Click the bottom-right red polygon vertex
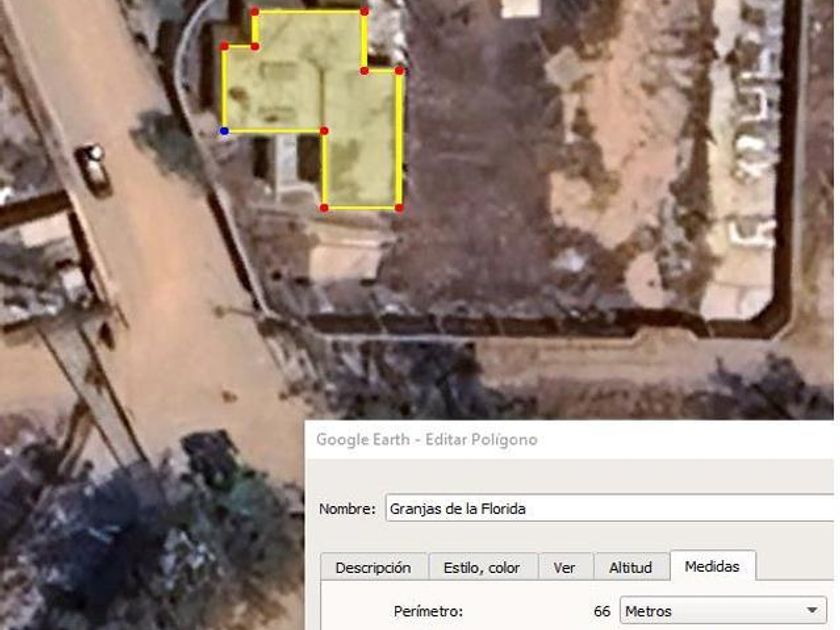This screenshot has height=630, width=840. click(399, 208)
